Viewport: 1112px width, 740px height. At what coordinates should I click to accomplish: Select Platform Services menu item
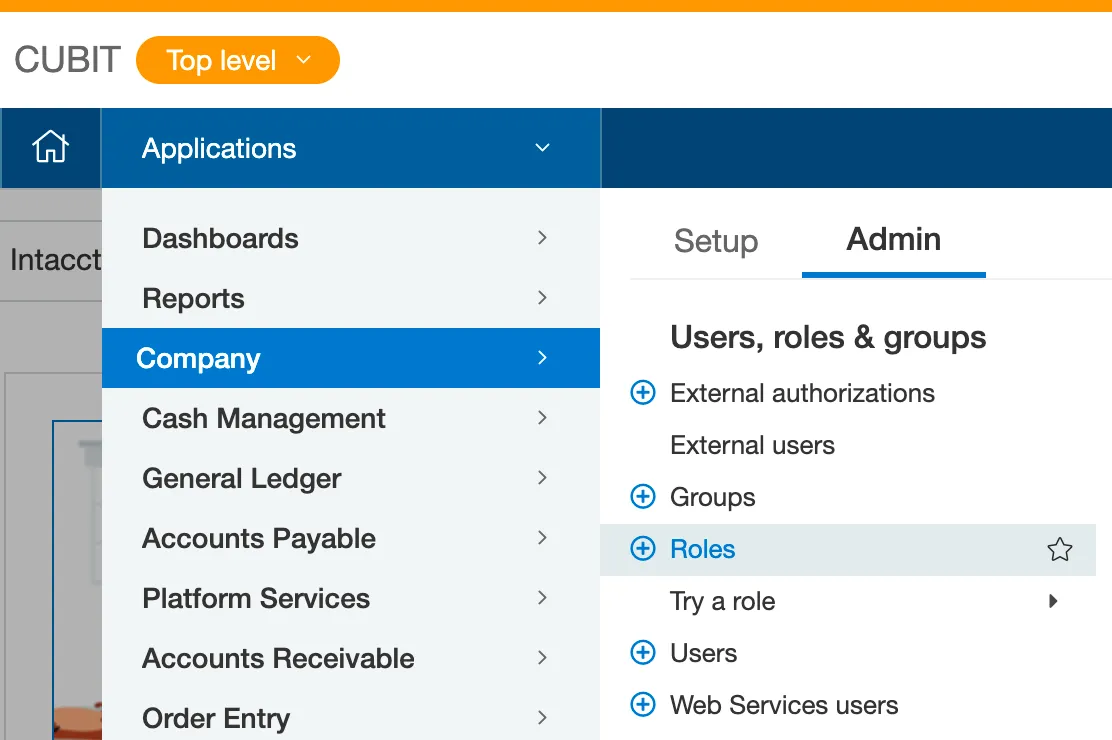[351, 598]
